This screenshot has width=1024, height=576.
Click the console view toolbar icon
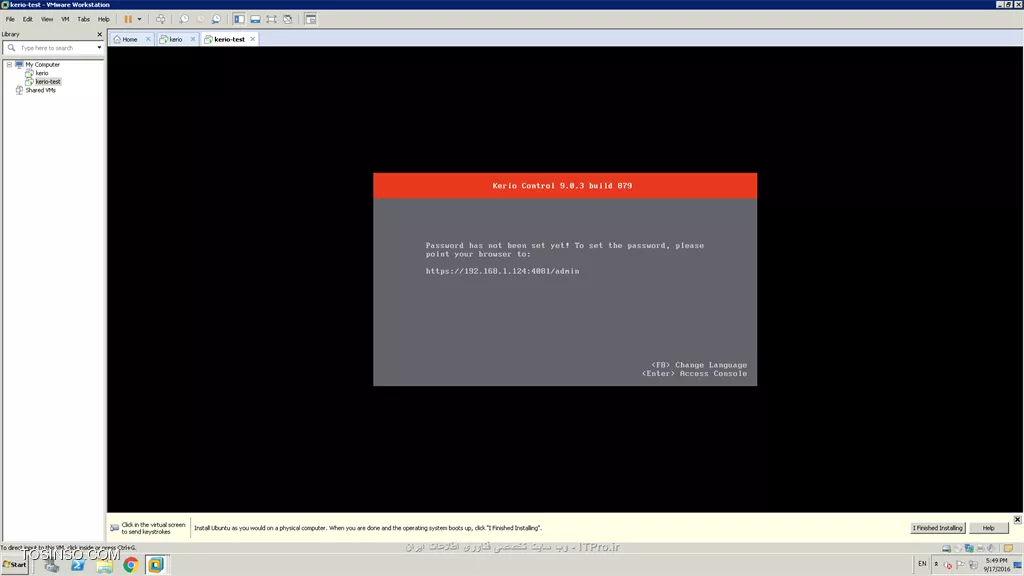pos(311,19)
